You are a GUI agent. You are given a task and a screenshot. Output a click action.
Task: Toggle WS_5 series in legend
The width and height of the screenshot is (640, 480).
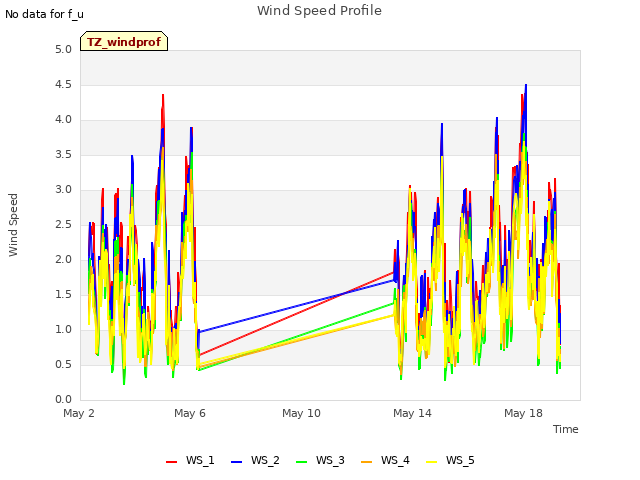click(x=450, y=460)
